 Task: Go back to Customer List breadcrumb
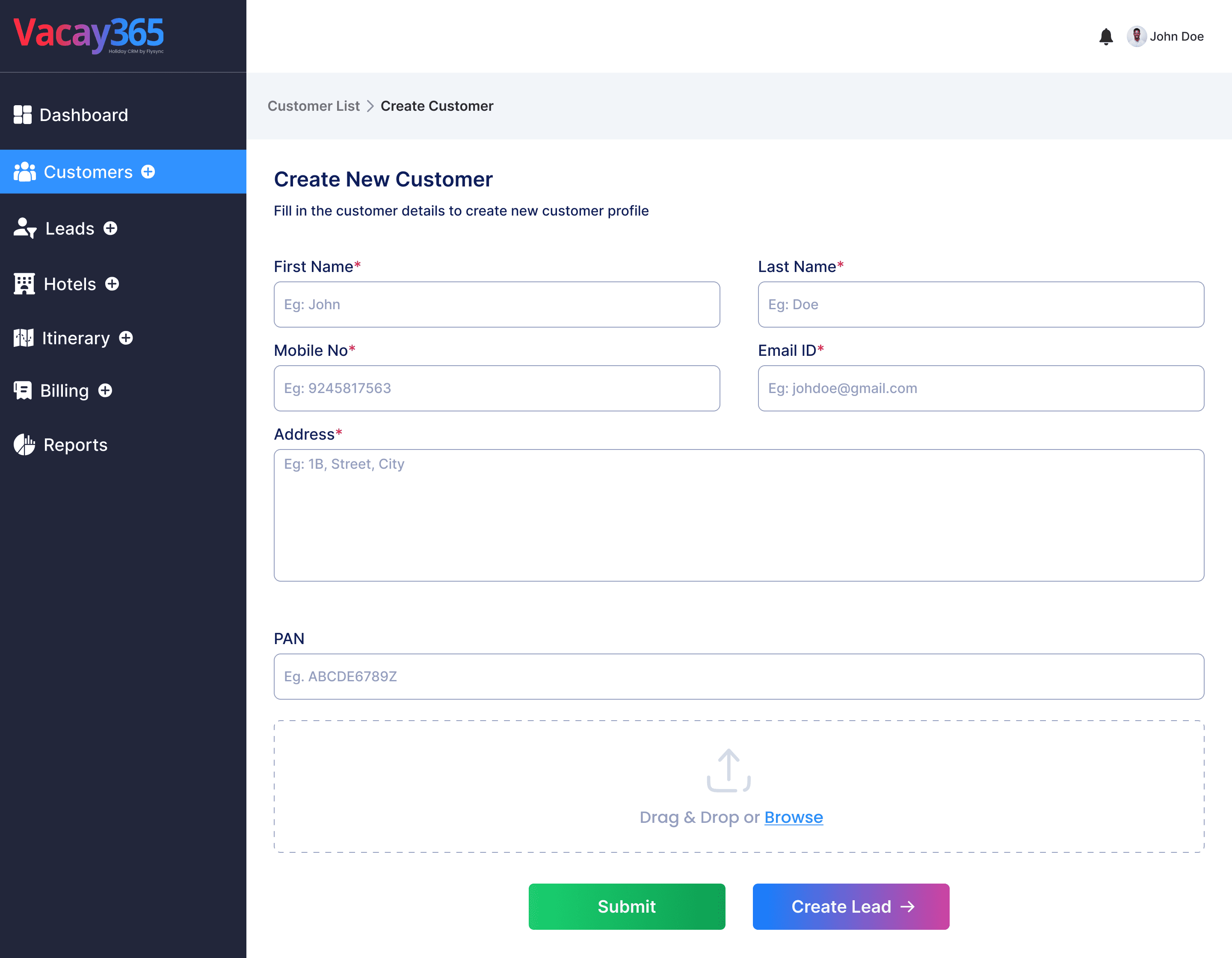313,106
